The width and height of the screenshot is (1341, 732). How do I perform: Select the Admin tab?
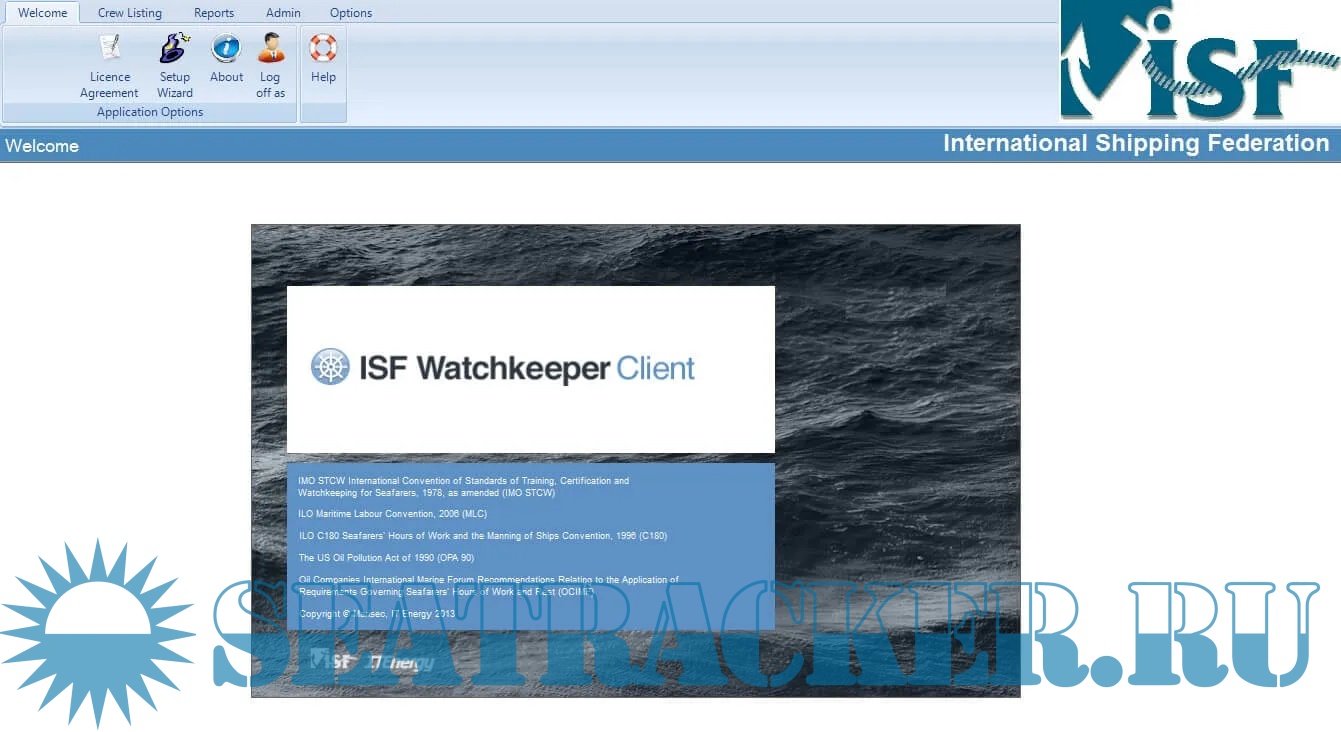pyautogui.click(x=283, y=13)
